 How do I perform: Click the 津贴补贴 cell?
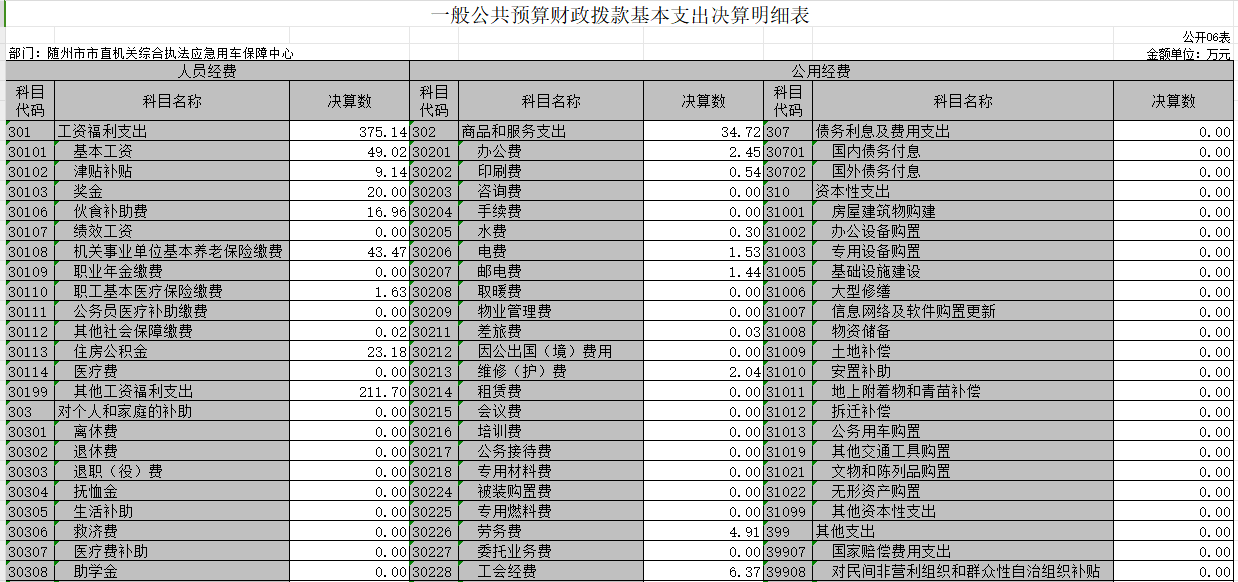[172, 171]
